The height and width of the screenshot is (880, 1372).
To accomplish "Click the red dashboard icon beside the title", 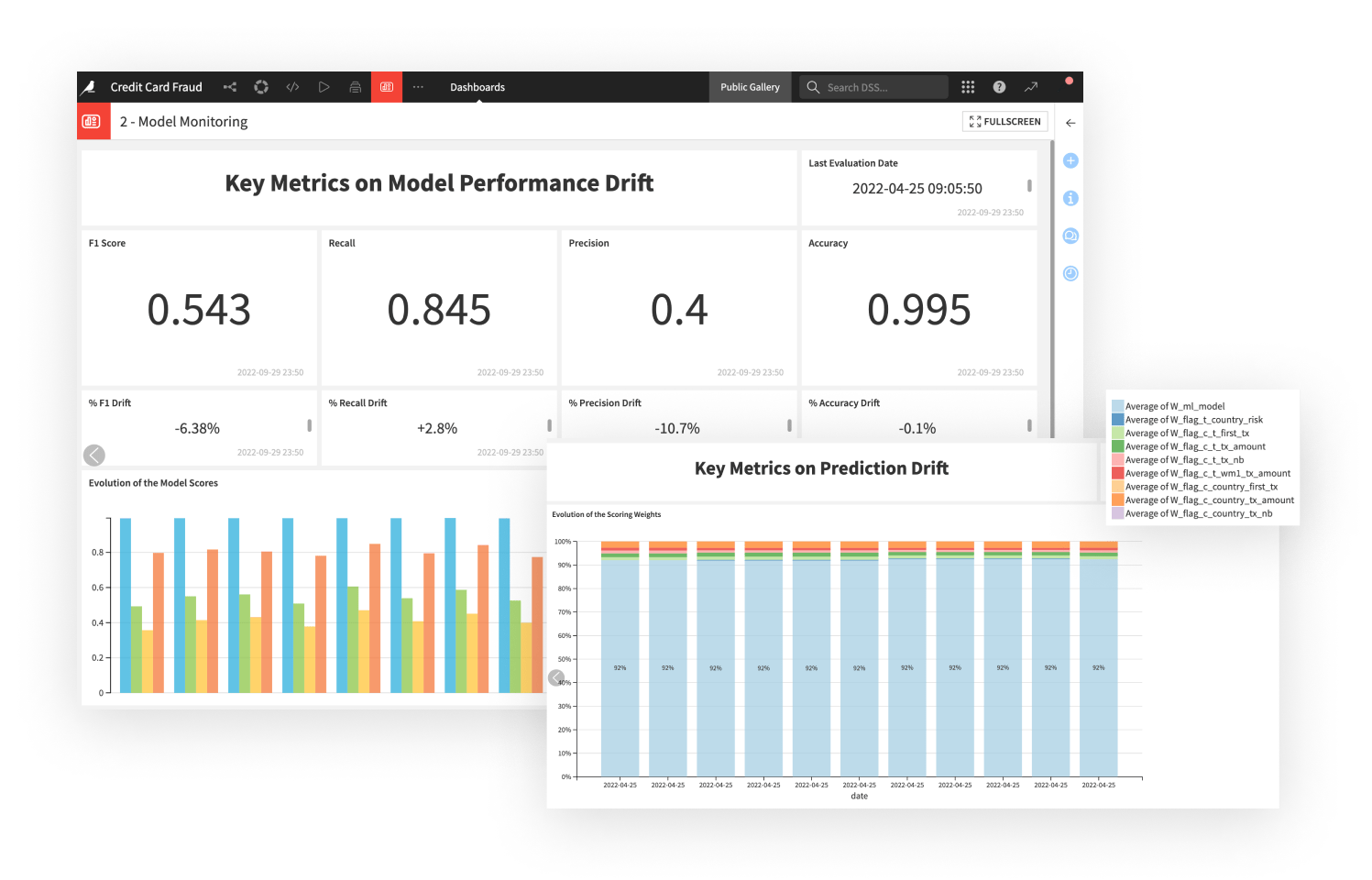I will 93,121.
